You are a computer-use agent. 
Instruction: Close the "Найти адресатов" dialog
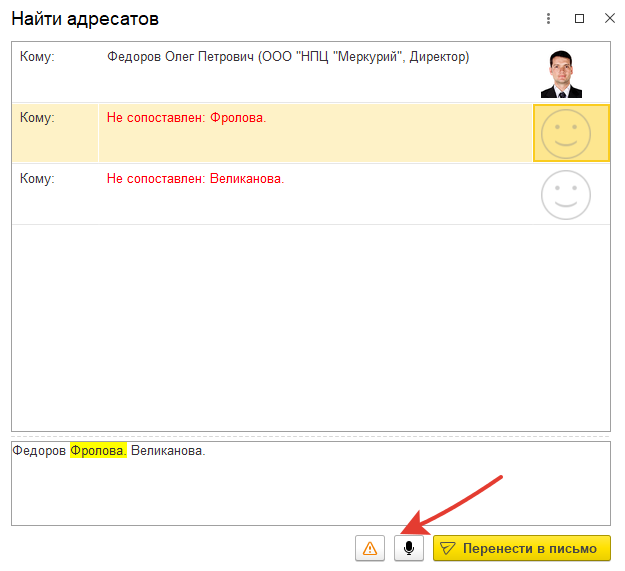[x=609, y=19]
